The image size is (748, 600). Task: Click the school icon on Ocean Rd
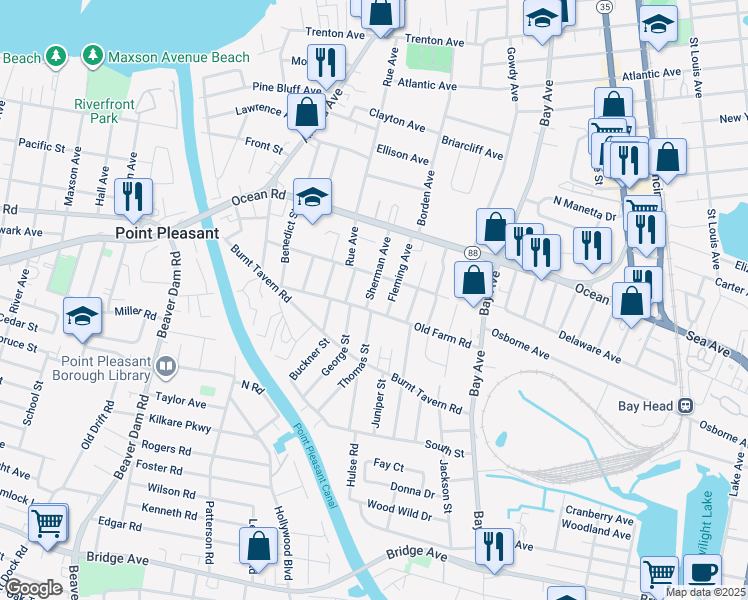[312, 200]
